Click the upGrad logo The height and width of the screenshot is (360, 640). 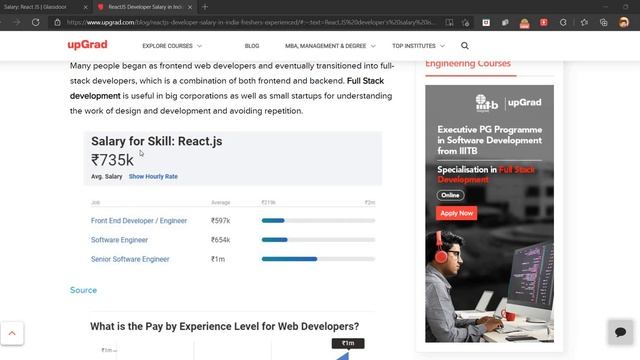point(87,44)
